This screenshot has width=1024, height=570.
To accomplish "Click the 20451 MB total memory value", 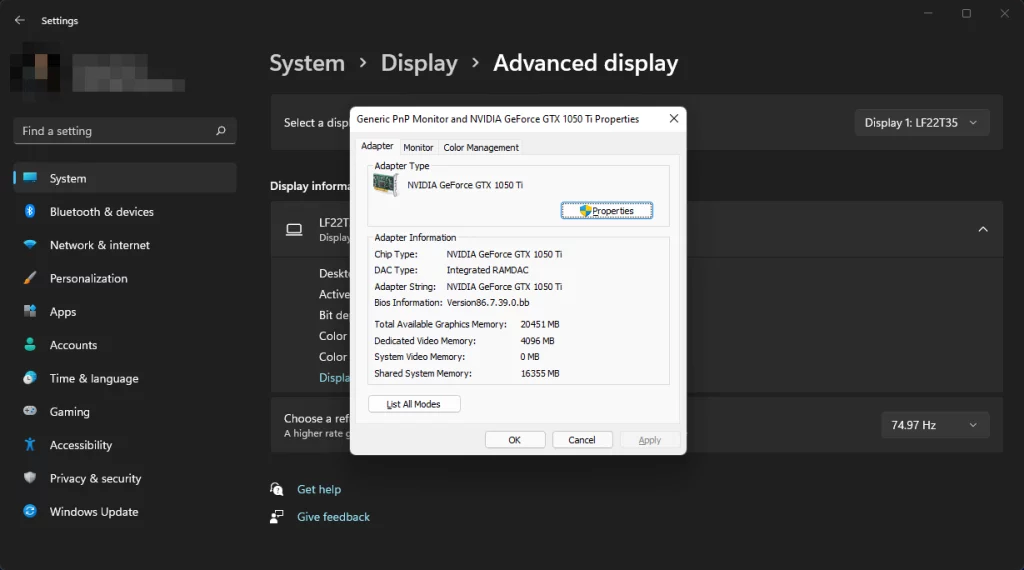I will coord(539,324).
